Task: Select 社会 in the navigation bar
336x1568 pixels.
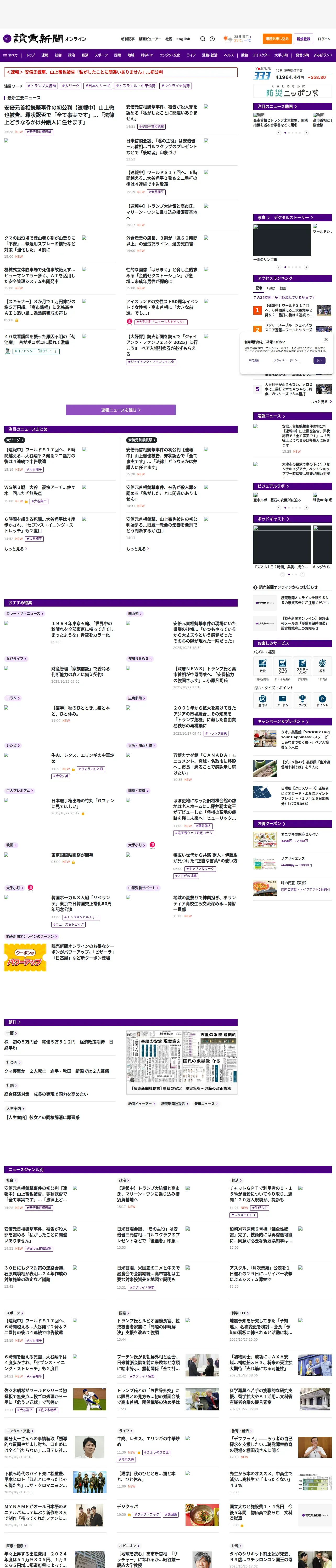Action: 58,55
